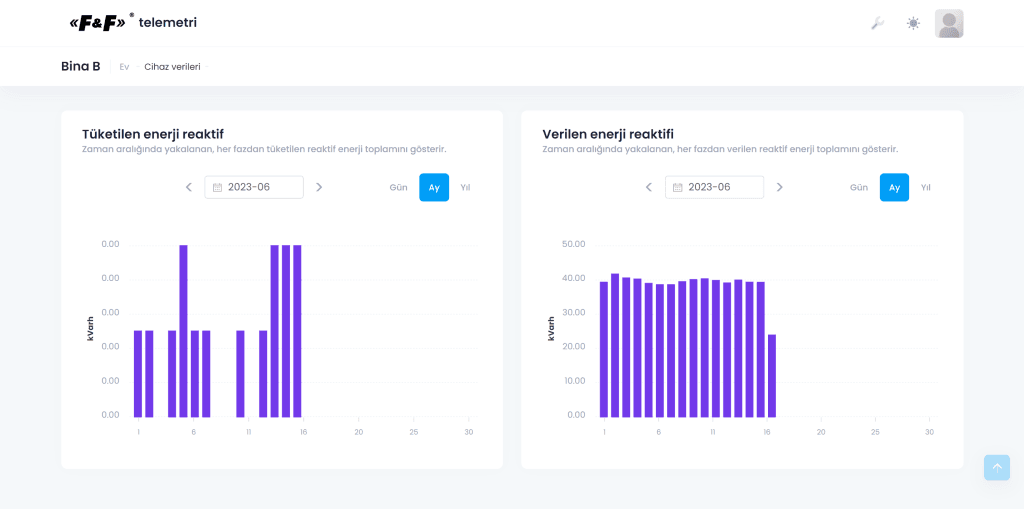
Task: Click the 30 x-axis label in Tüketilen chart
Action: 468,432
